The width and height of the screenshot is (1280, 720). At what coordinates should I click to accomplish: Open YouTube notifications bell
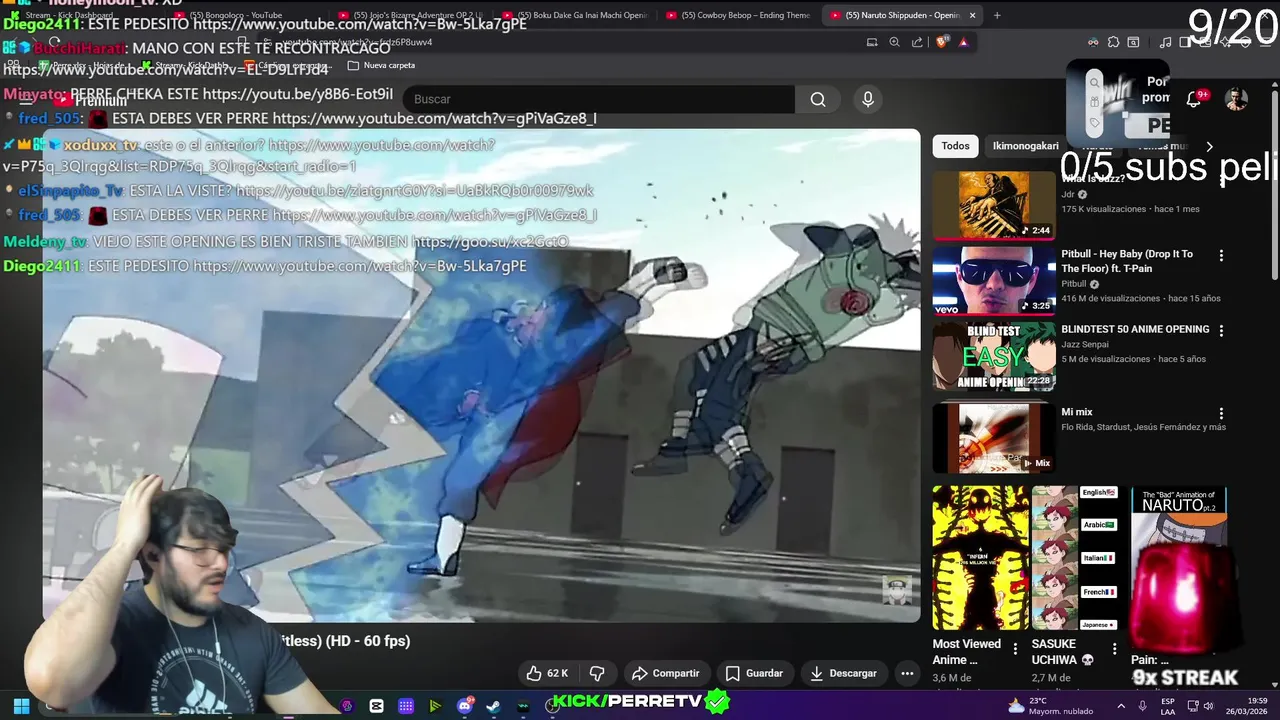(1193, 99)
